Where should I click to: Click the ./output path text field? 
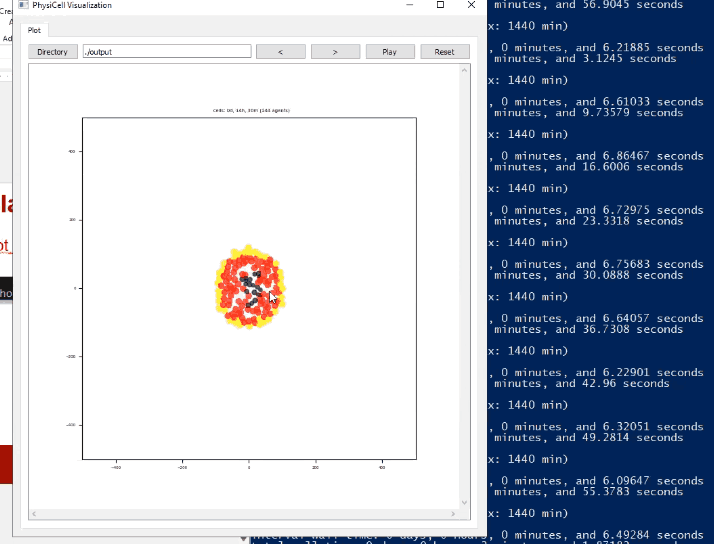pyautogui.click(x=166, y=51)
